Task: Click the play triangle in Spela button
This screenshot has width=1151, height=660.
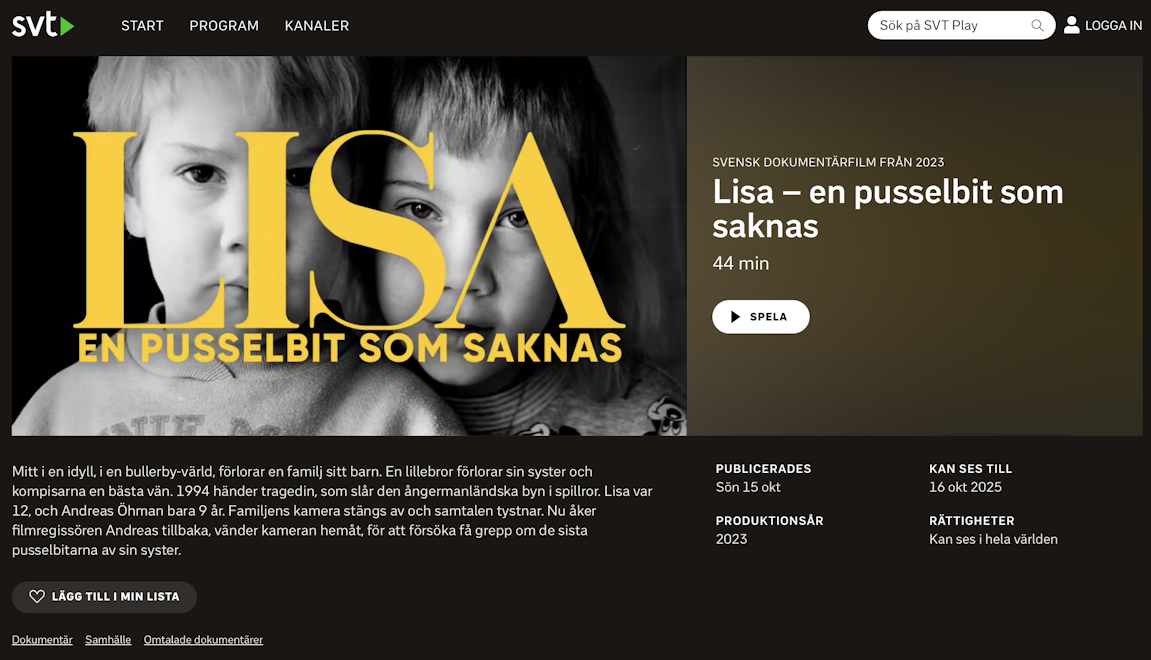Action: 736,317
